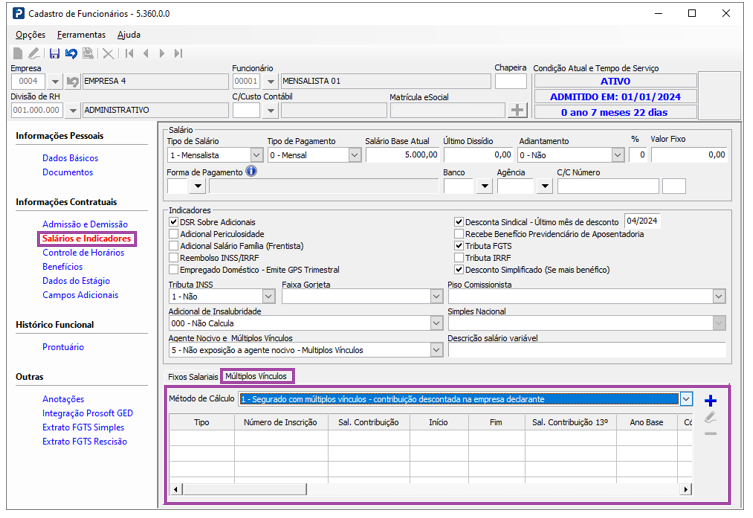Click the Forma de Pagamento info icon
This screenshot has width=753, height=518.
click(251, 171)
